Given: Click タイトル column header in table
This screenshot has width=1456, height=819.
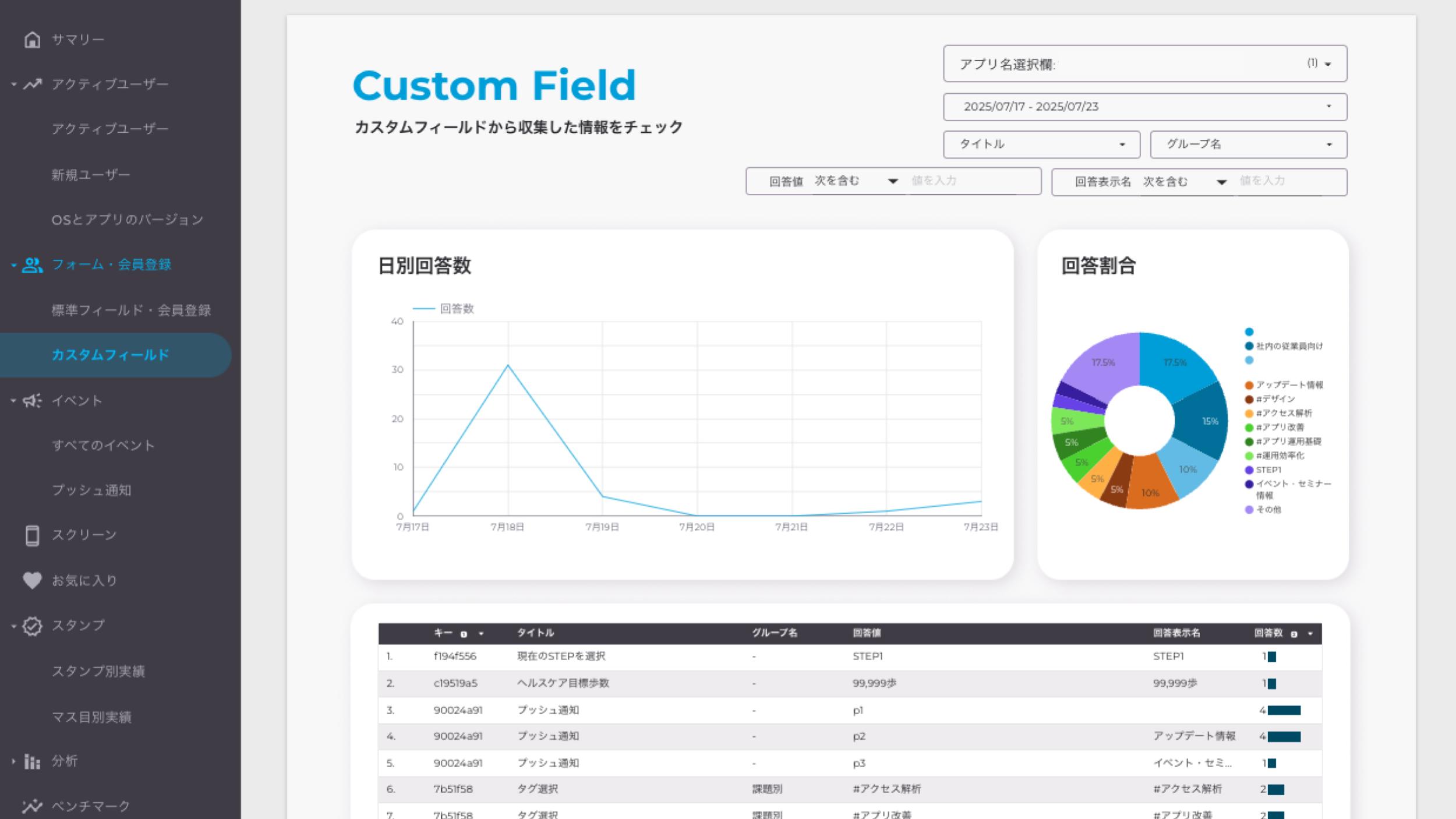Looking at the screenshot, I should (x=535, y=633).
